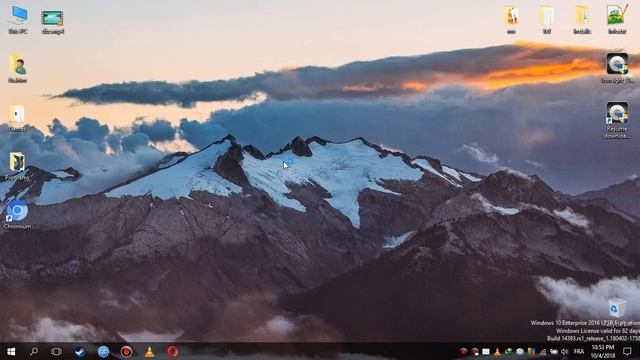Open the VLC-themed folder icon at top right
Viewport: 640px width, 360px height.
click(x=511, y=19)
